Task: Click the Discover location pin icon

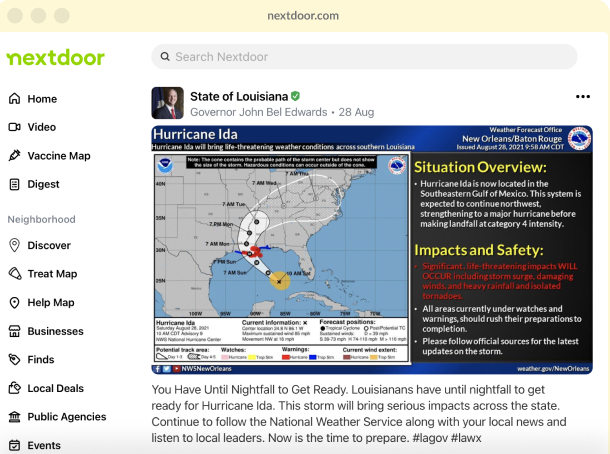Action: 14,245
